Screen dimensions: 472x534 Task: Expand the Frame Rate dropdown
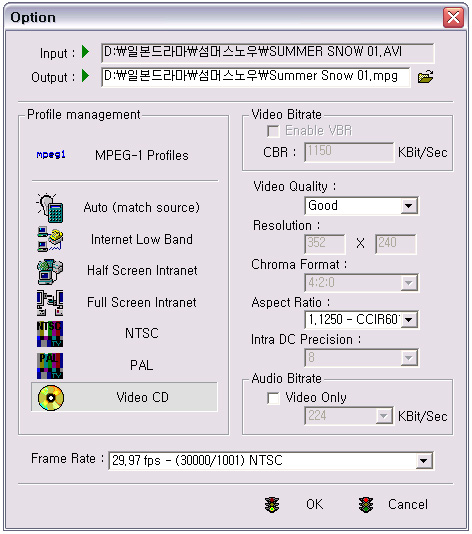424,461
